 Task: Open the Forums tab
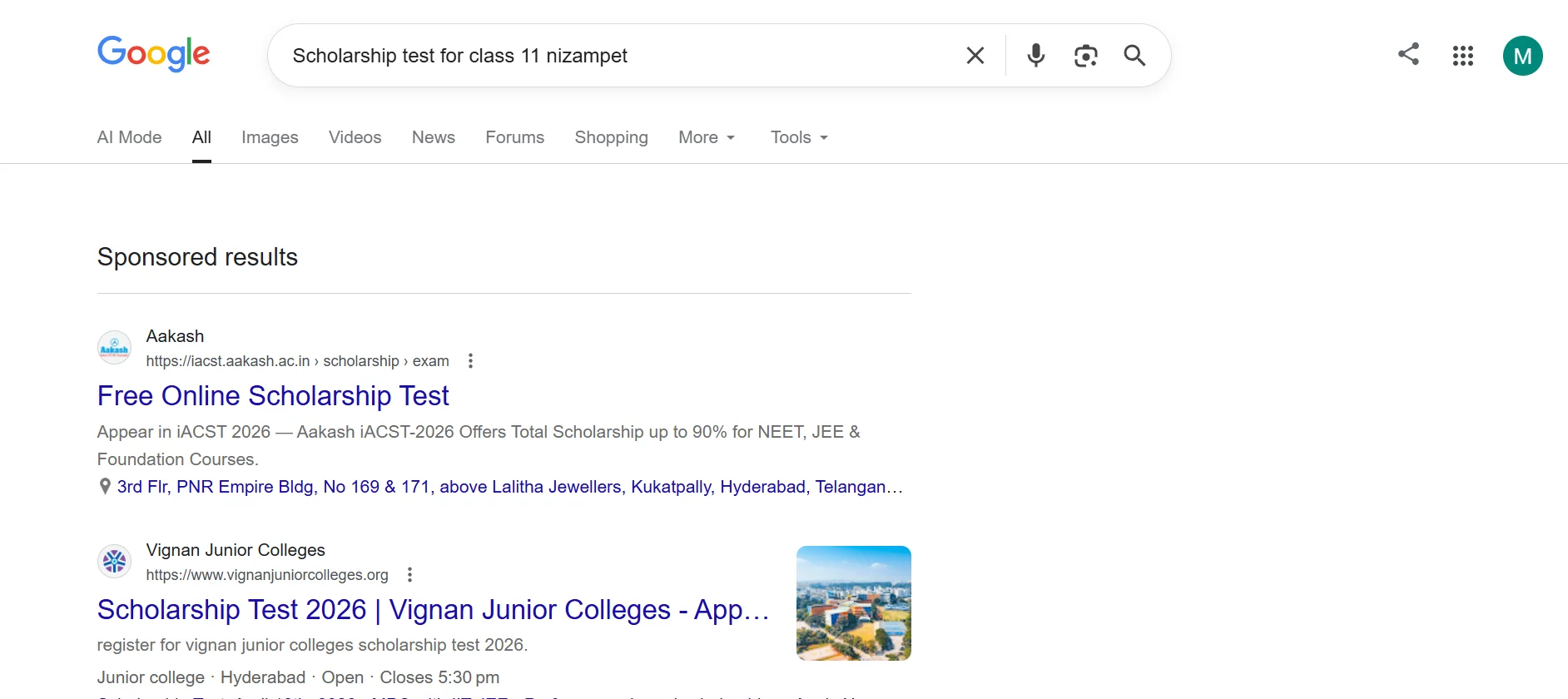(515, 137)
